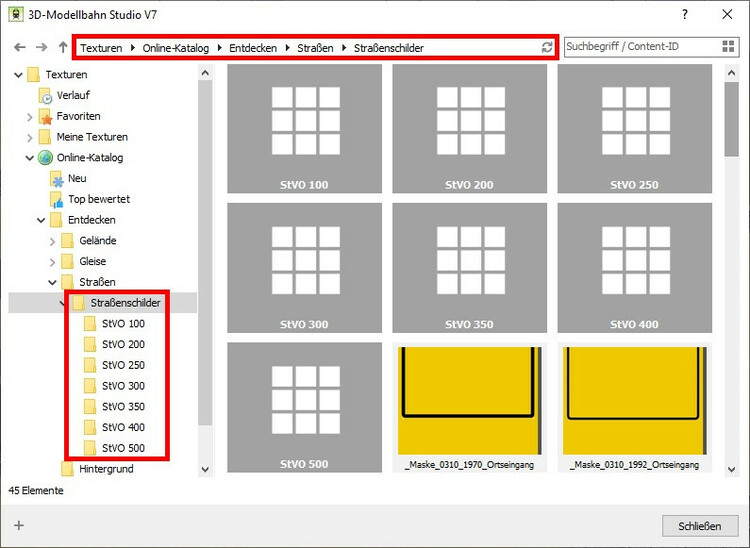Click the thumbnail pane scroll-up arrow

pyautogui.click(x=731, y=73)
